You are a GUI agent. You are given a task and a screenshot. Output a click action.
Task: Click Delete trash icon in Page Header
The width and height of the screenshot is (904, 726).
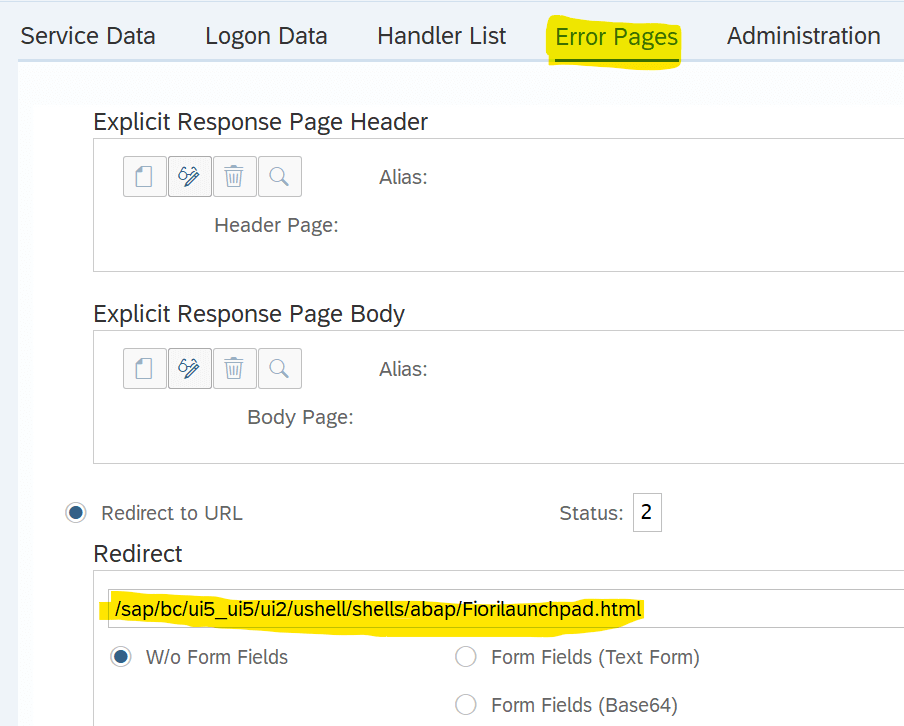tap(235, 176)
